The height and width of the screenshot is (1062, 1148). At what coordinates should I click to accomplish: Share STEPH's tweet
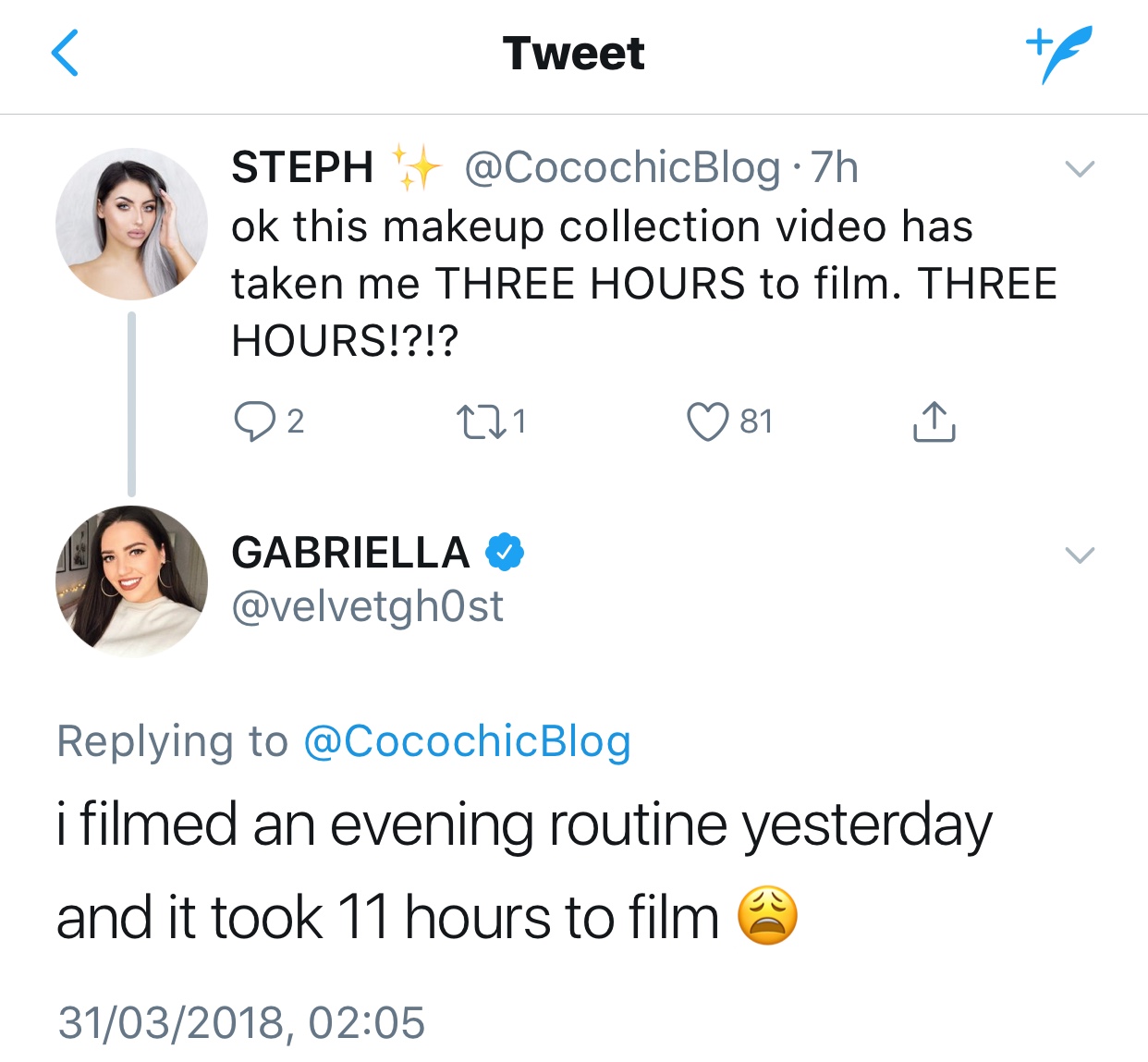click(x=934, y=422)
